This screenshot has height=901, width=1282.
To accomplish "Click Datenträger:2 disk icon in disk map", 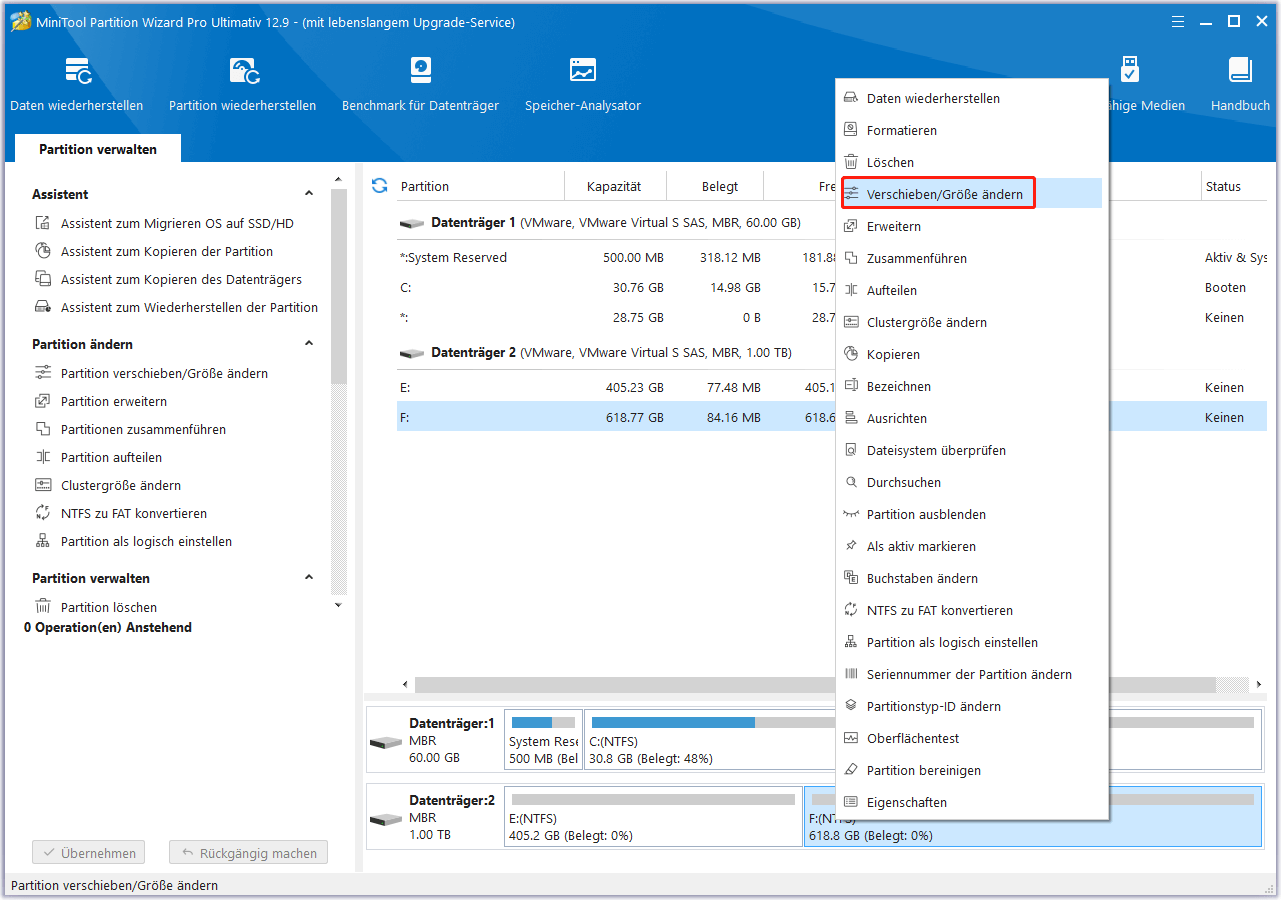I will 385,820.
